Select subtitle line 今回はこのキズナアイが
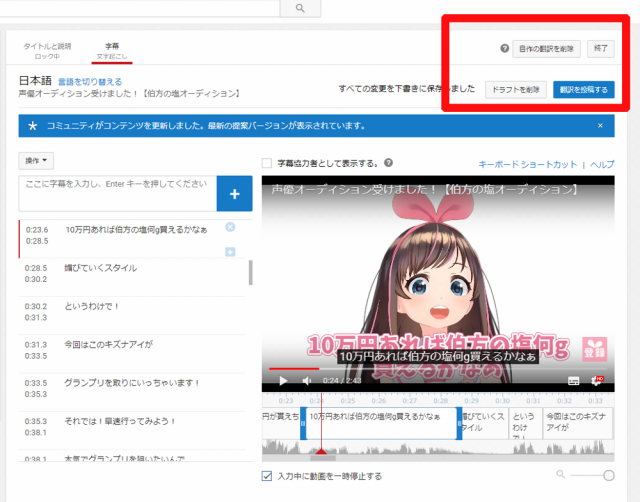The width and height of the screenshot is (640, 502). point(108,345)
